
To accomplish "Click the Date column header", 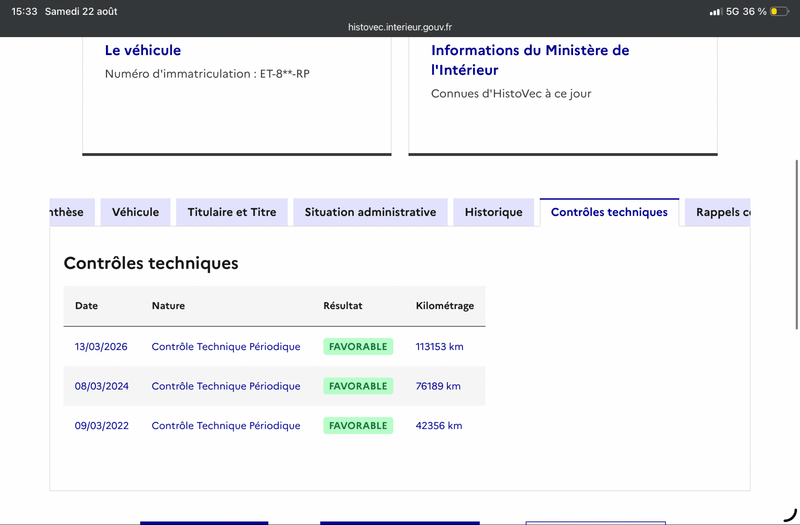I will click(86, 306).
